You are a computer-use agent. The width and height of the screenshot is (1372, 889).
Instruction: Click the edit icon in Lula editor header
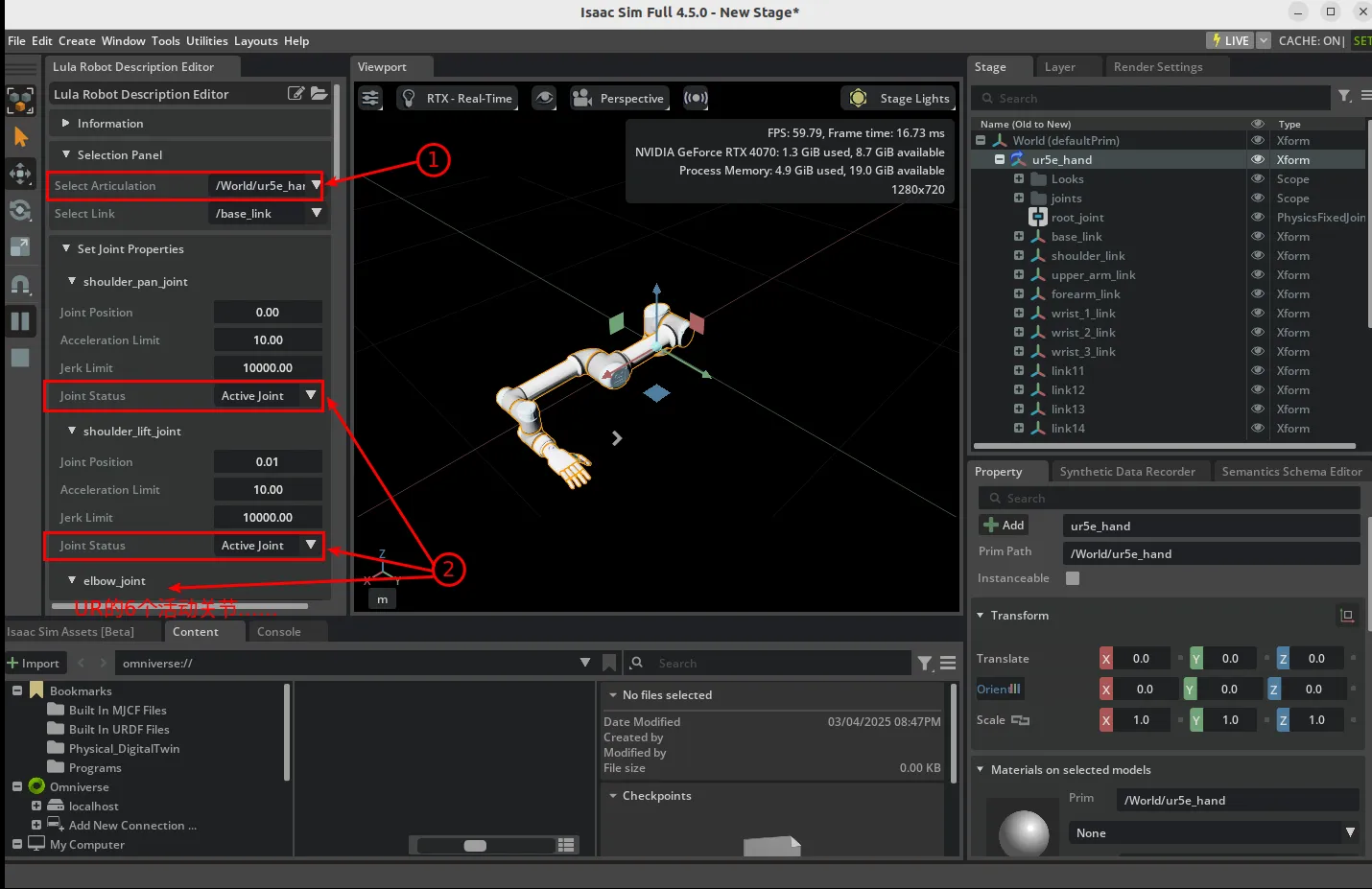tap(296, 93)
